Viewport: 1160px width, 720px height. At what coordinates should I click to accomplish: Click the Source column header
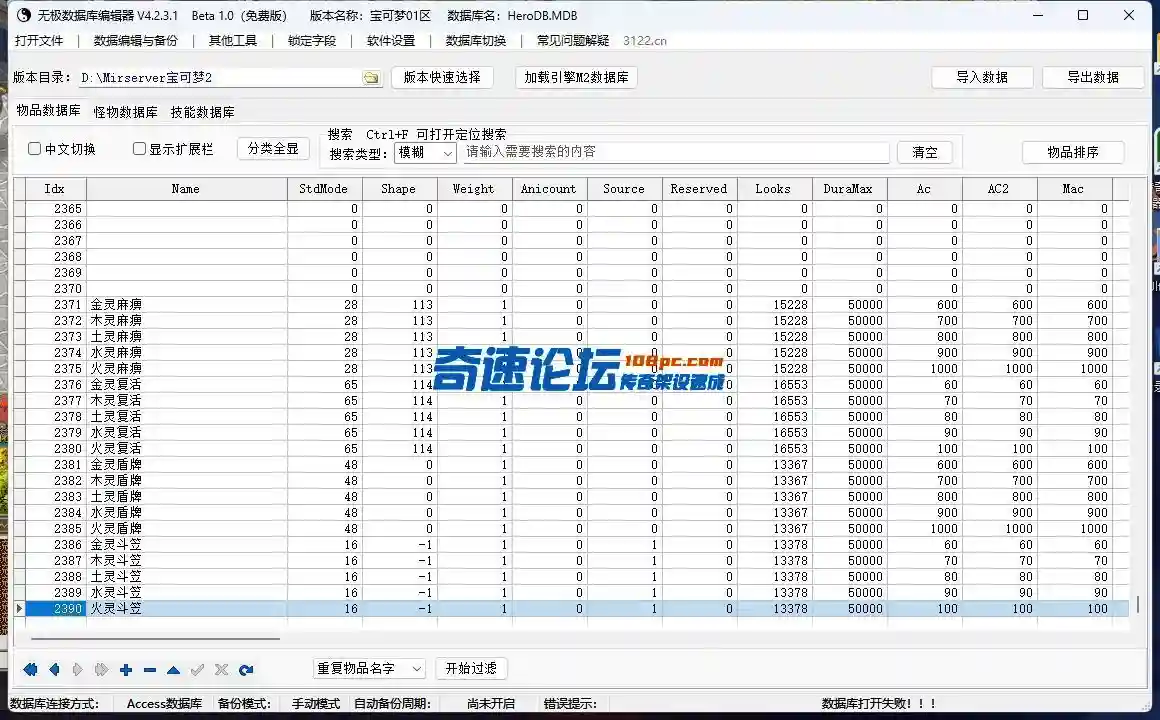tap(624, 189)
